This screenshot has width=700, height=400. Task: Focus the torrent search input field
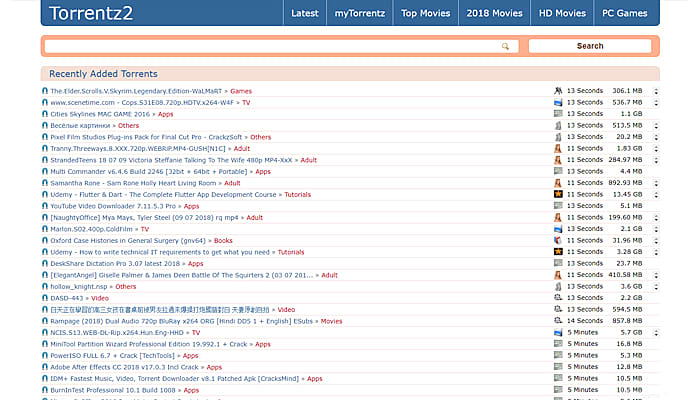pyautogui.click(x=281, y=46)
